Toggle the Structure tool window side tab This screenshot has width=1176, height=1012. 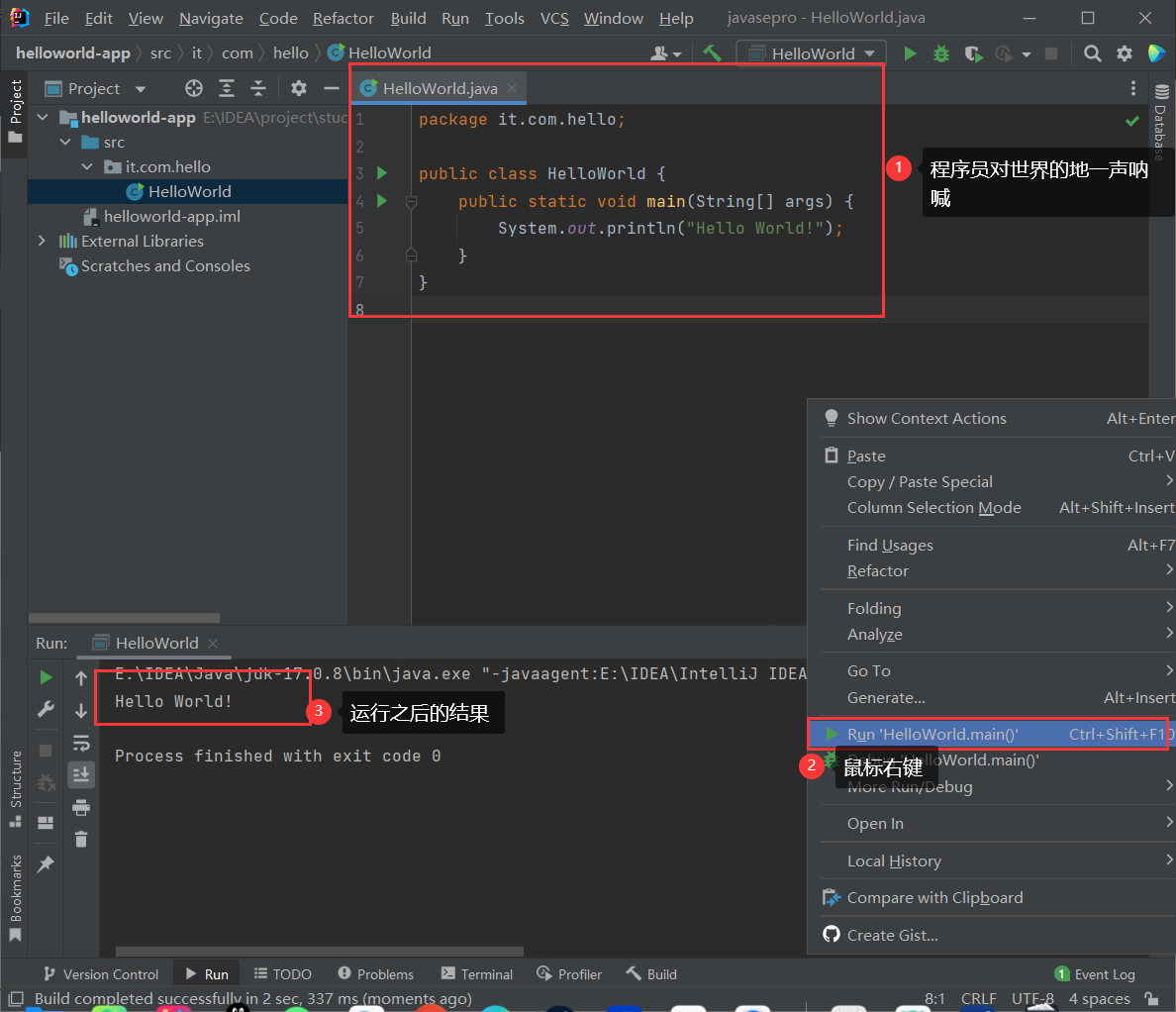point(15,788)
